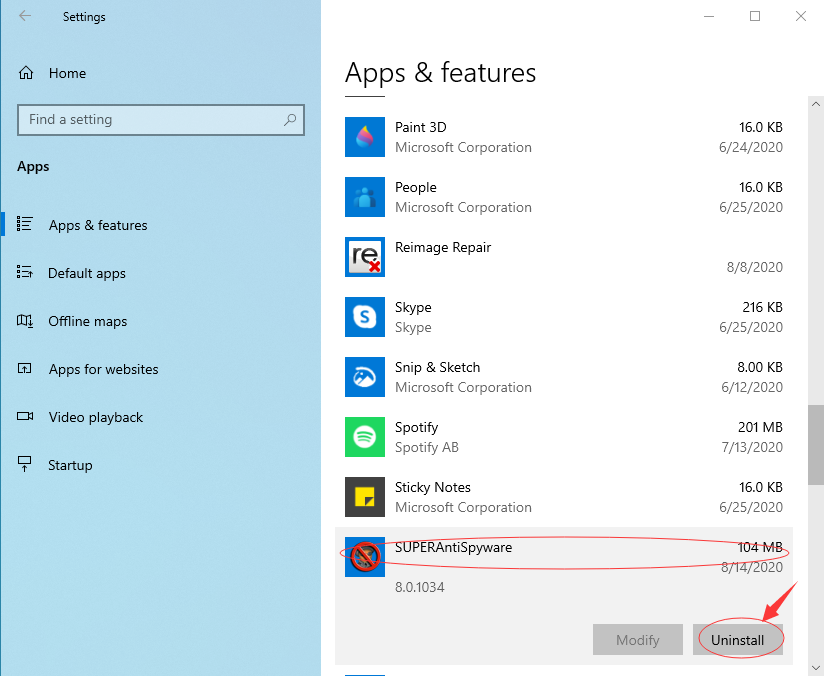The image size is (824, 676).
Task: Maximize the Settings window
Action: 755,16
